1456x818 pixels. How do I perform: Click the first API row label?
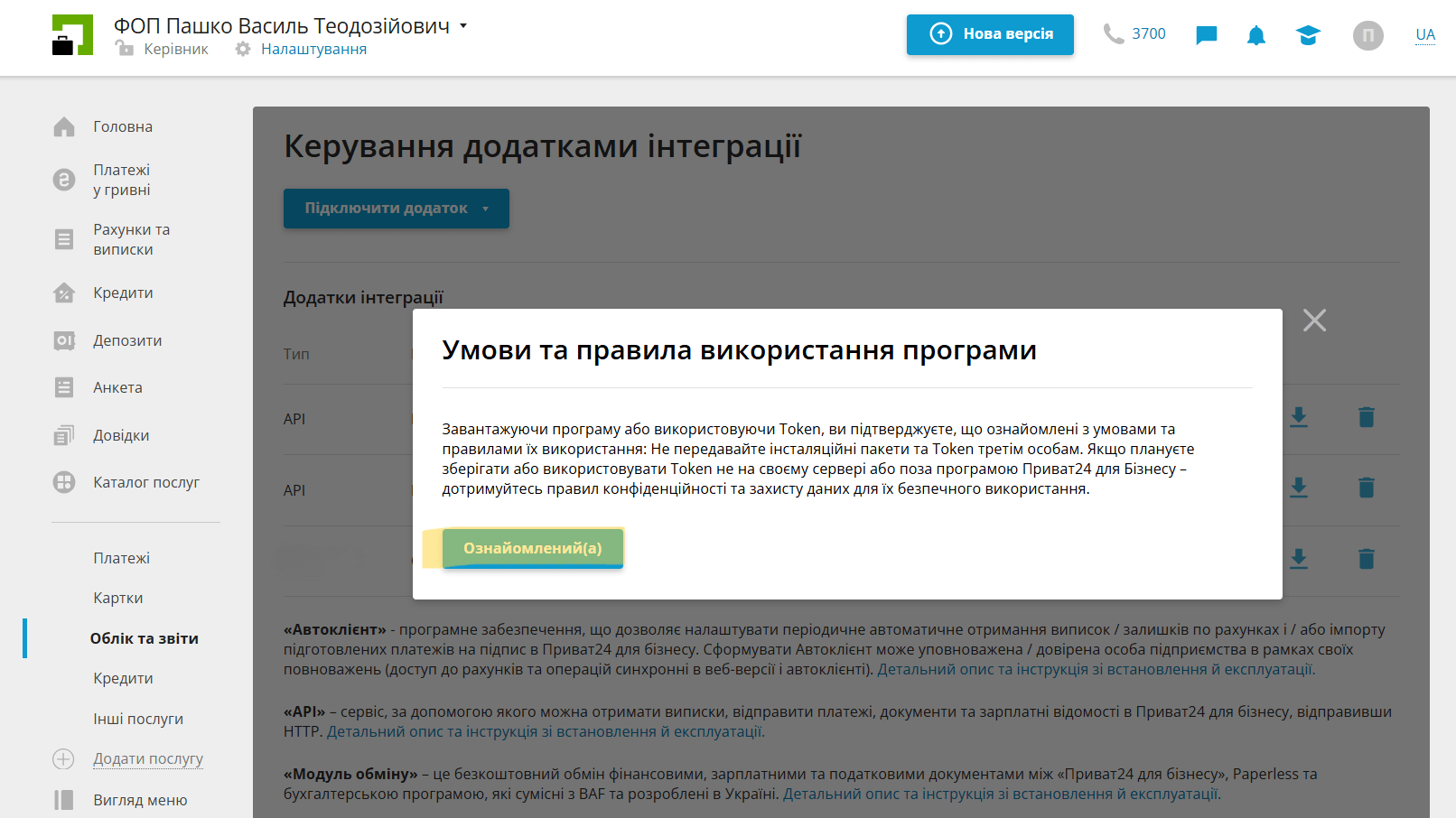point(294,419)
